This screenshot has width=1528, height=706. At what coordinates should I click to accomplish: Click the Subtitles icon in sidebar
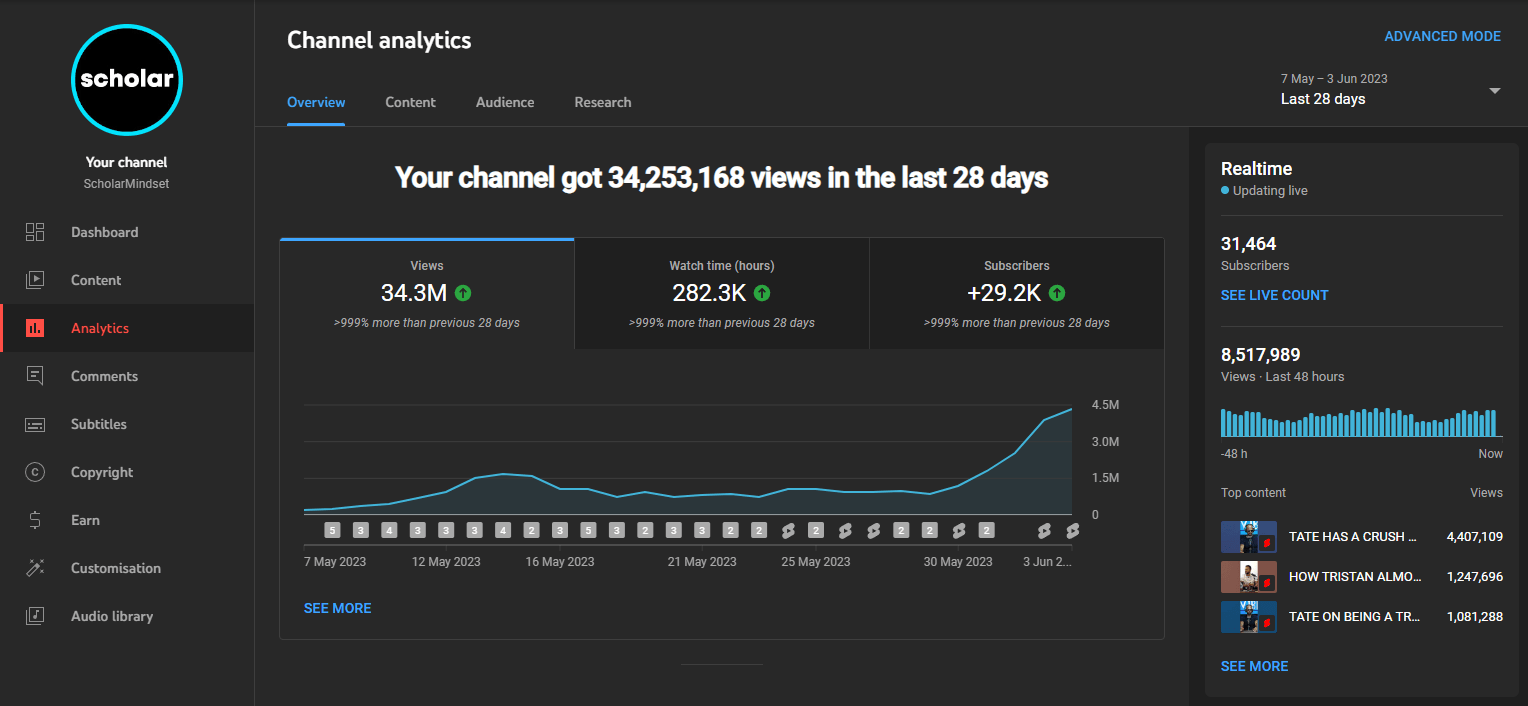pyautogui.click(x=35, y=424)
